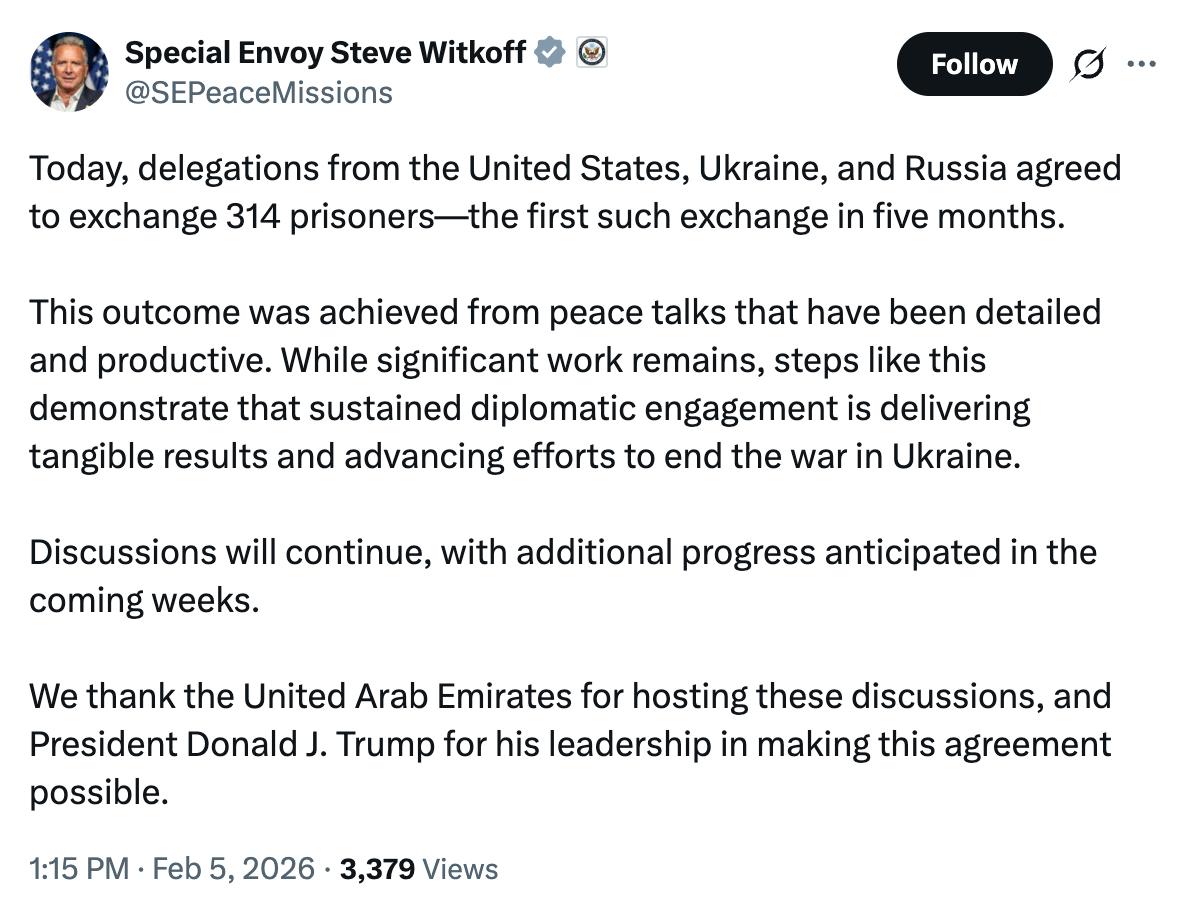Click the words 'coming weeks.'
This screenshot has height=906, width=1182.
pos(144,600)
